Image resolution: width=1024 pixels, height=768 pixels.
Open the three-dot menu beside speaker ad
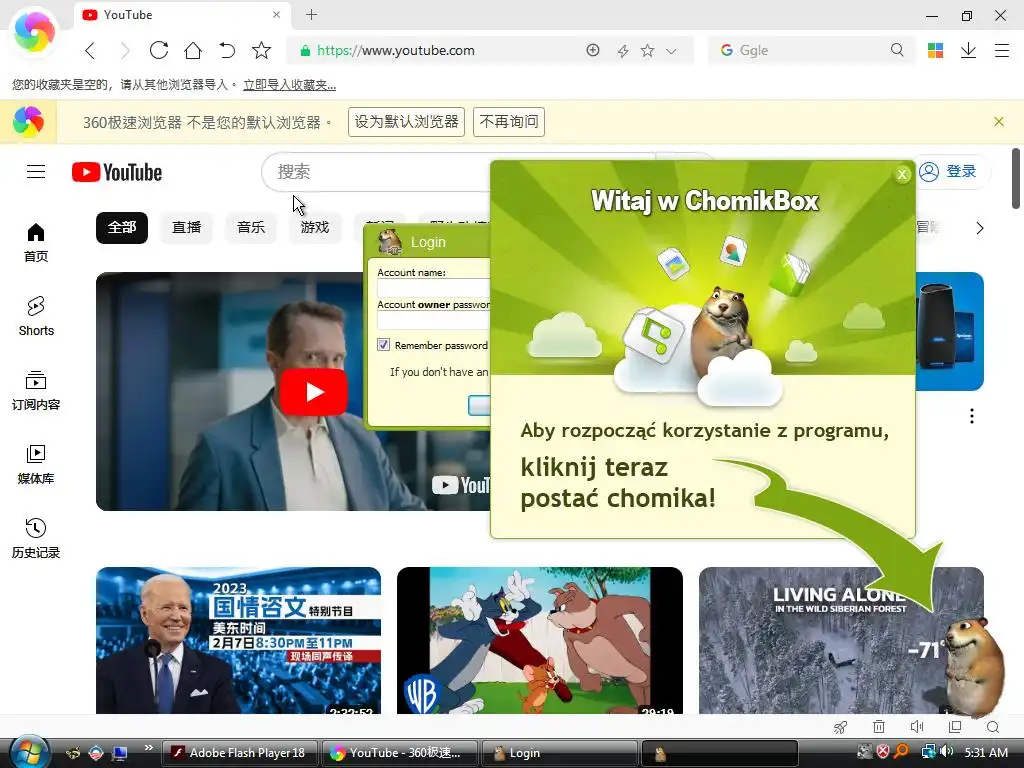tap(972, 416)
